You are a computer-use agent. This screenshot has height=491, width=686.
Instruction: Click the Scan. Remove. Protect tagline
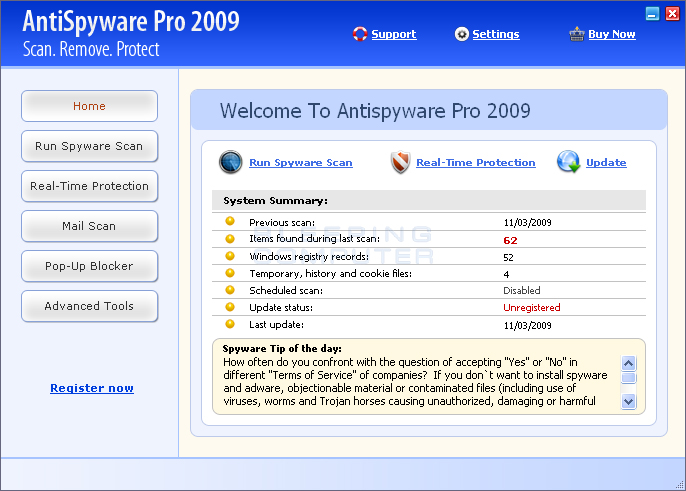click(91, 49)
